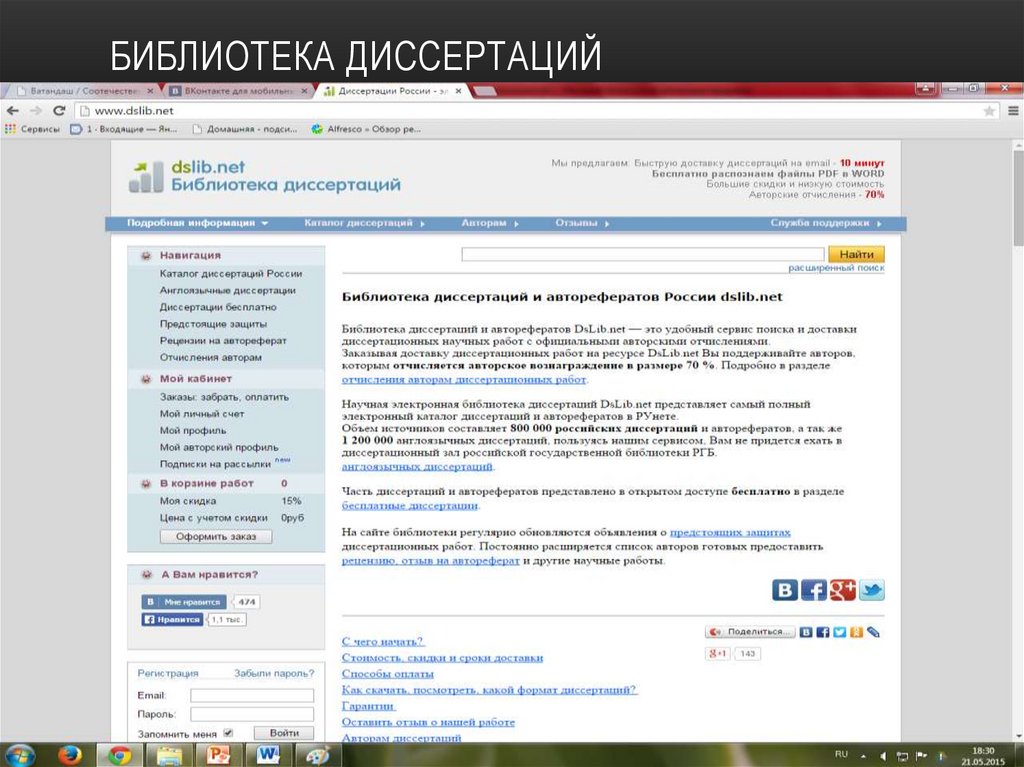Image resolution: width=1024 pixels, height=767 pixels.
Task: Click the Пароль input field
Action: 251,714
